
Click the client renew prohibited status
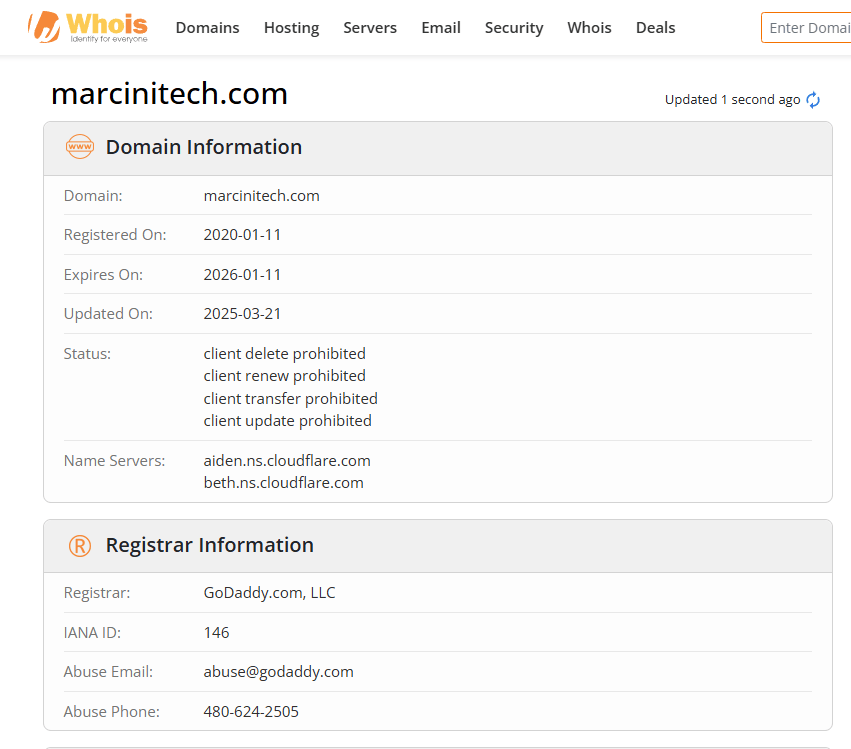pos(284,376)
